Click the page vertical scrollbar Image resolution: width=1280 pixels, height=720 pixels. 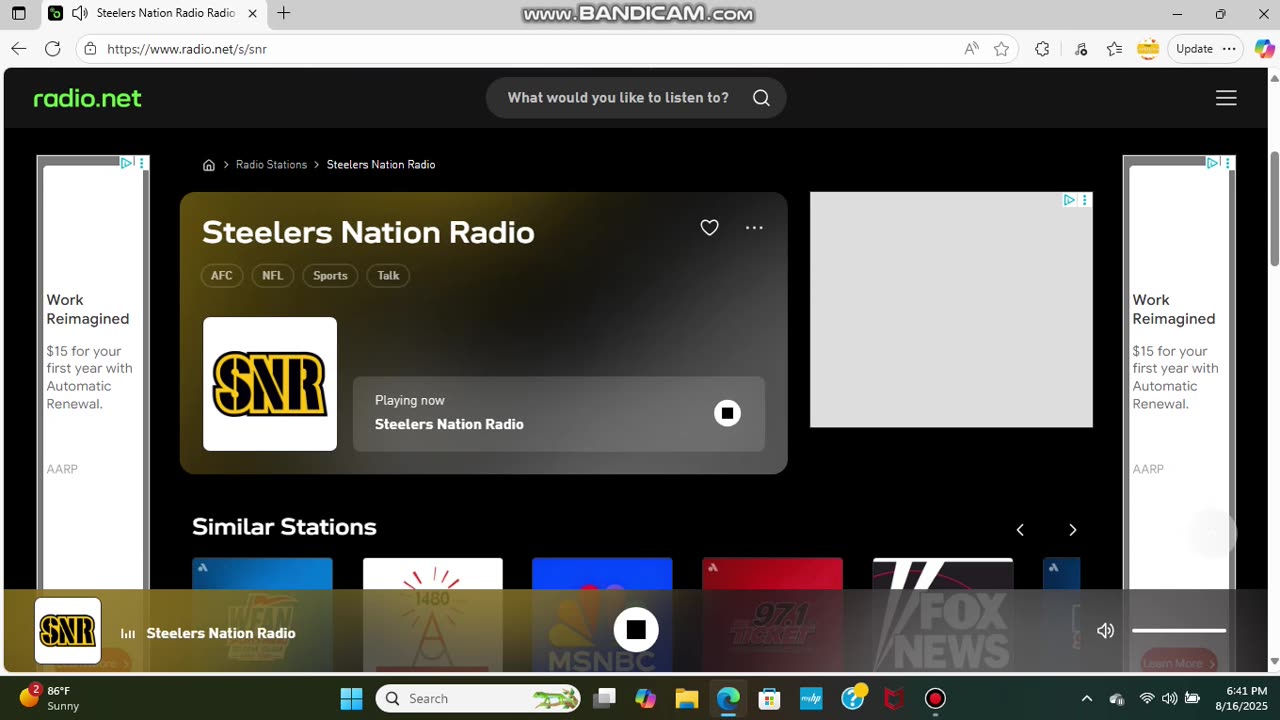pos(1274,210)
